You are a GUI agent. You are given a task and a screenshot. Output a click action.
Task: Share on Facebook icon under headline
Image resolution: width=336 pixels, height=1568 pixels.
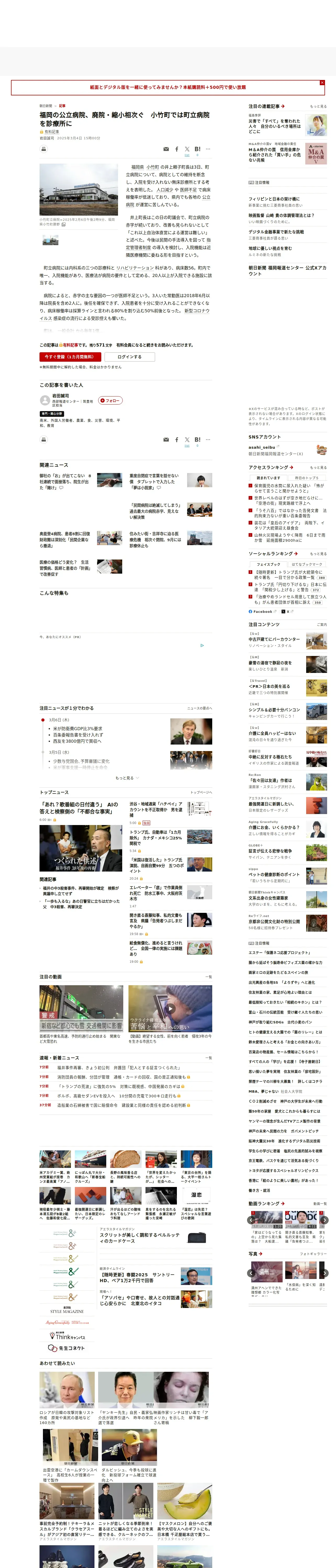pyautogui.click(x=177, y=149)
